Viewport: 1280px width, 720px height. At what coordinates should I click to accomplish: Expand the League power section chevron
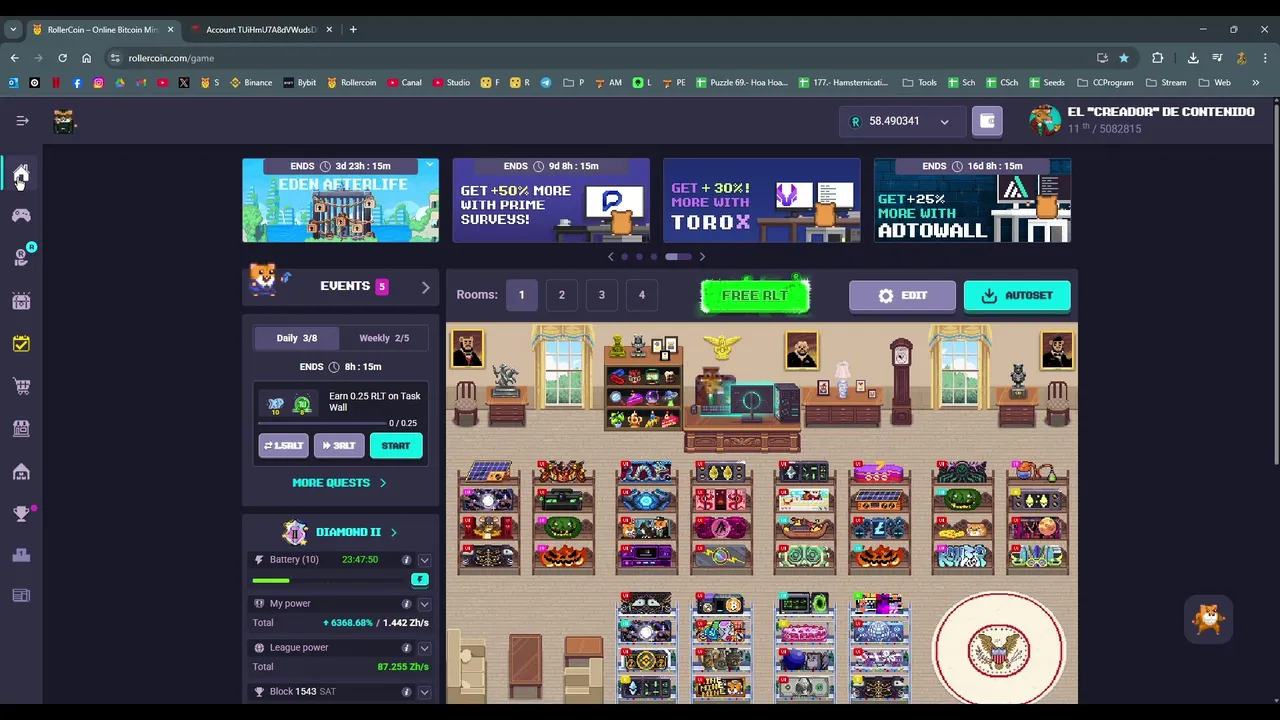424,648
